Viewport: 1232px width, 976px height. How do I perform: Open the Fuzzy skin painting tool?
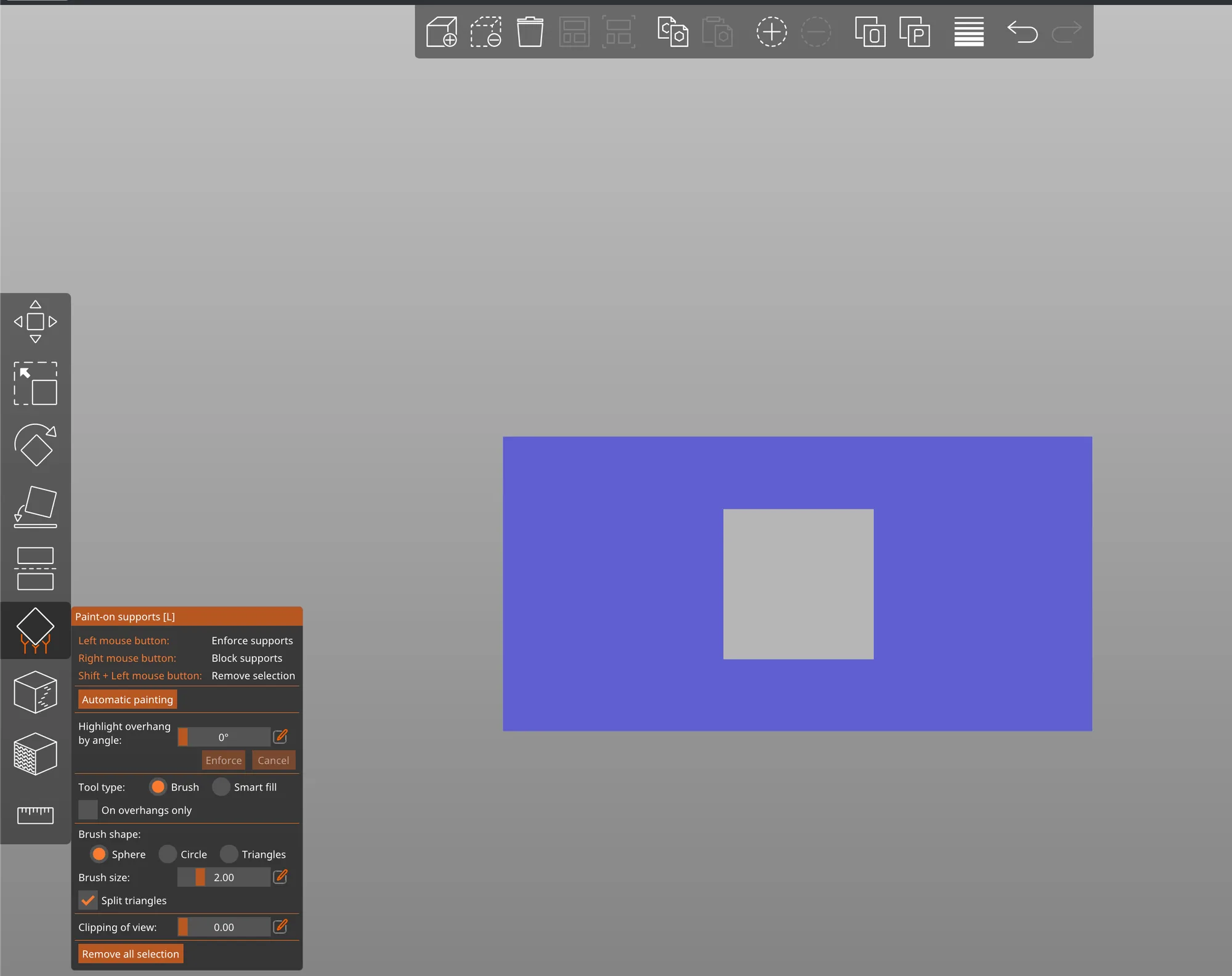36,754
